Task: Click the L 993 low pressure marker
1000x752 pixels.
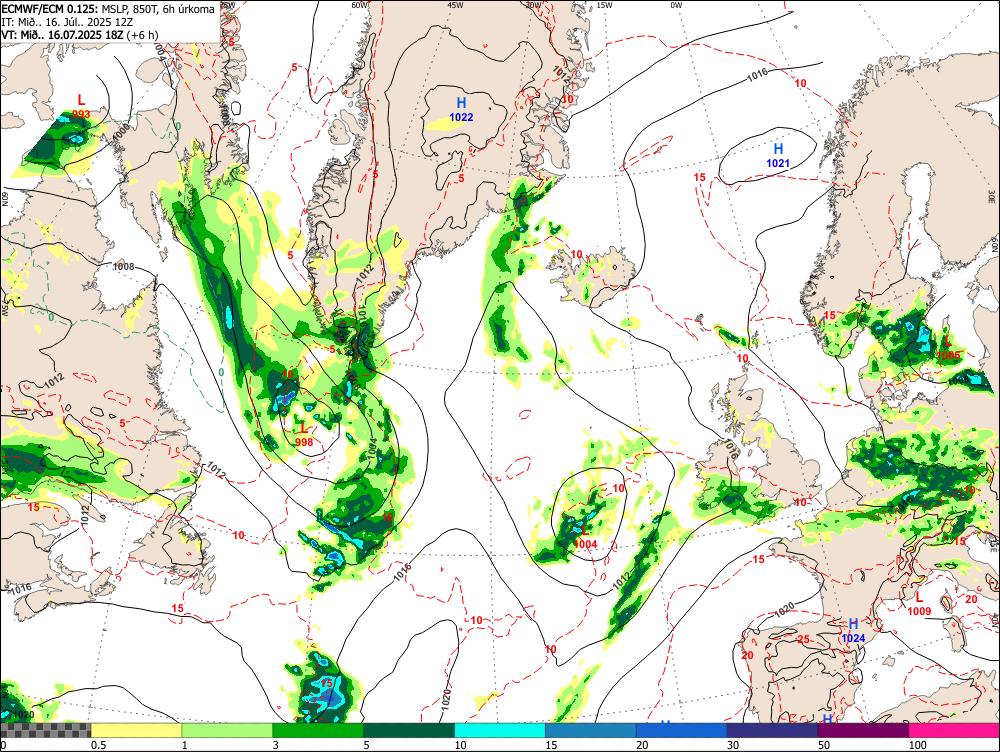Action: pos(81,107)
